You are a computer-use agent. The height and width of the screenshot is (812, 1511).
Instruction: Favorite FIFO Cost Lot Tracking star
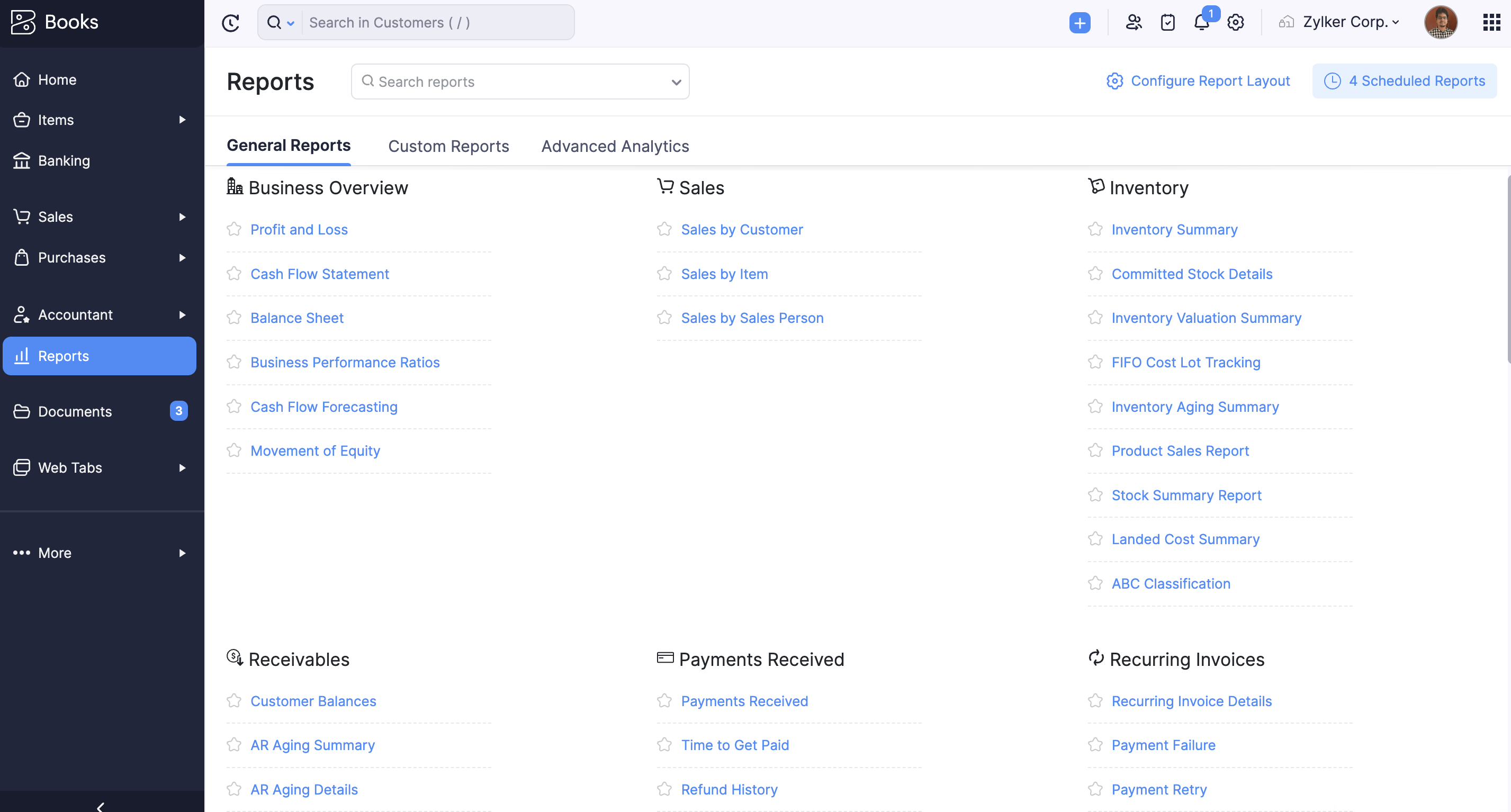(1095, 362)
